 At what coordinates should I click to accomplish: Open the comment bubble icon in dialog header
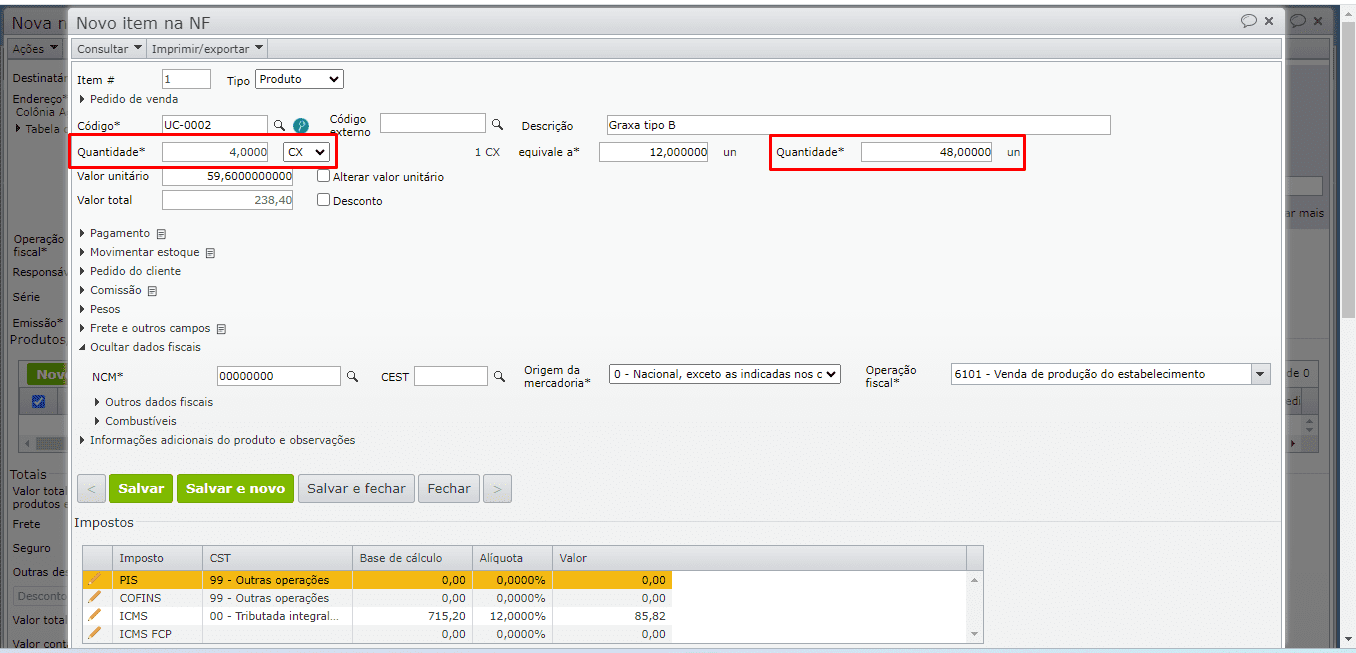pos(1248,21)
